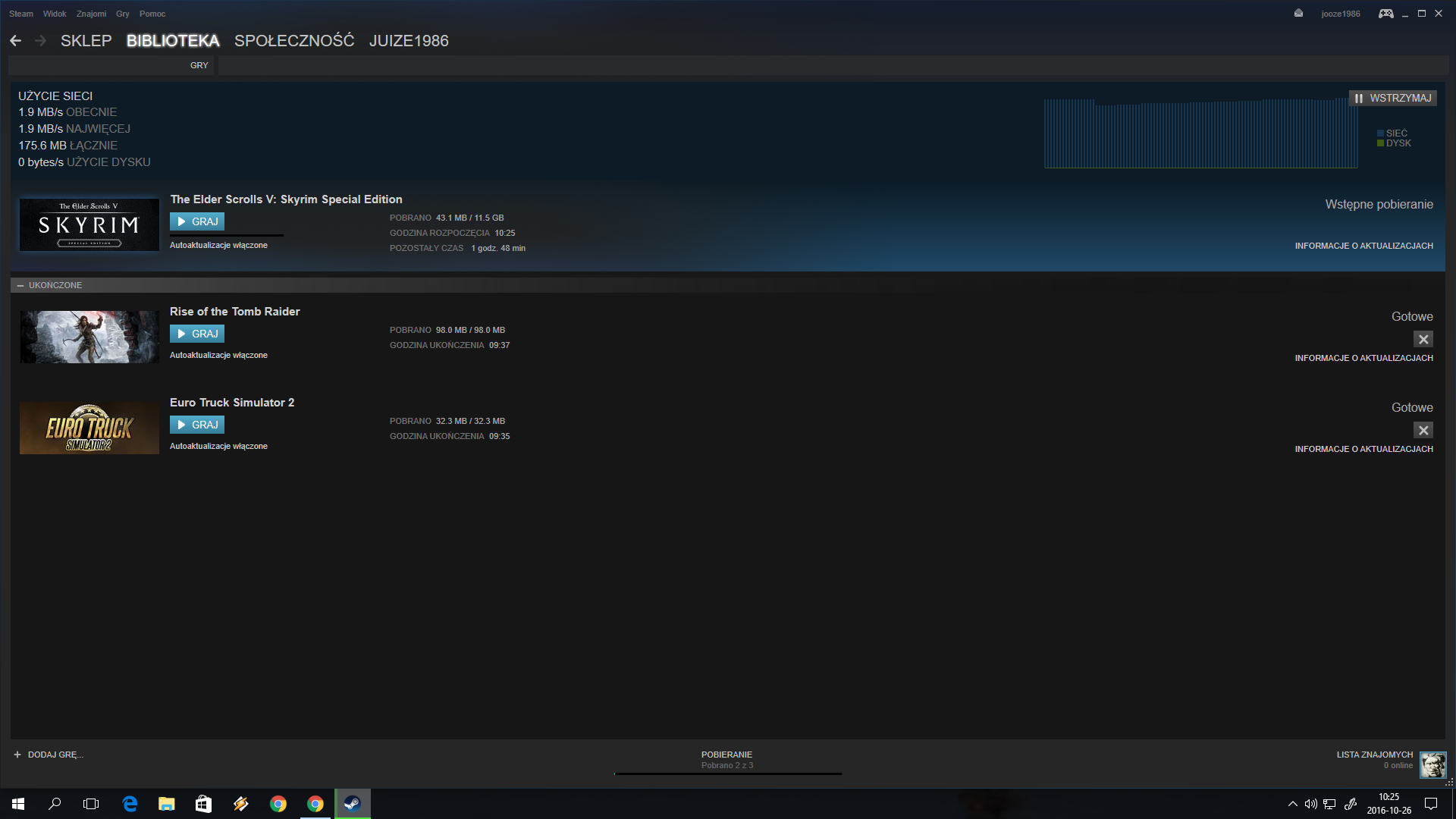Image resolution: width=1456 pixels, height=819 pixels.
Task: Open Tomb Raider's INFORMACJE O AKTUALIZACJACH link
Action: 1363,358
